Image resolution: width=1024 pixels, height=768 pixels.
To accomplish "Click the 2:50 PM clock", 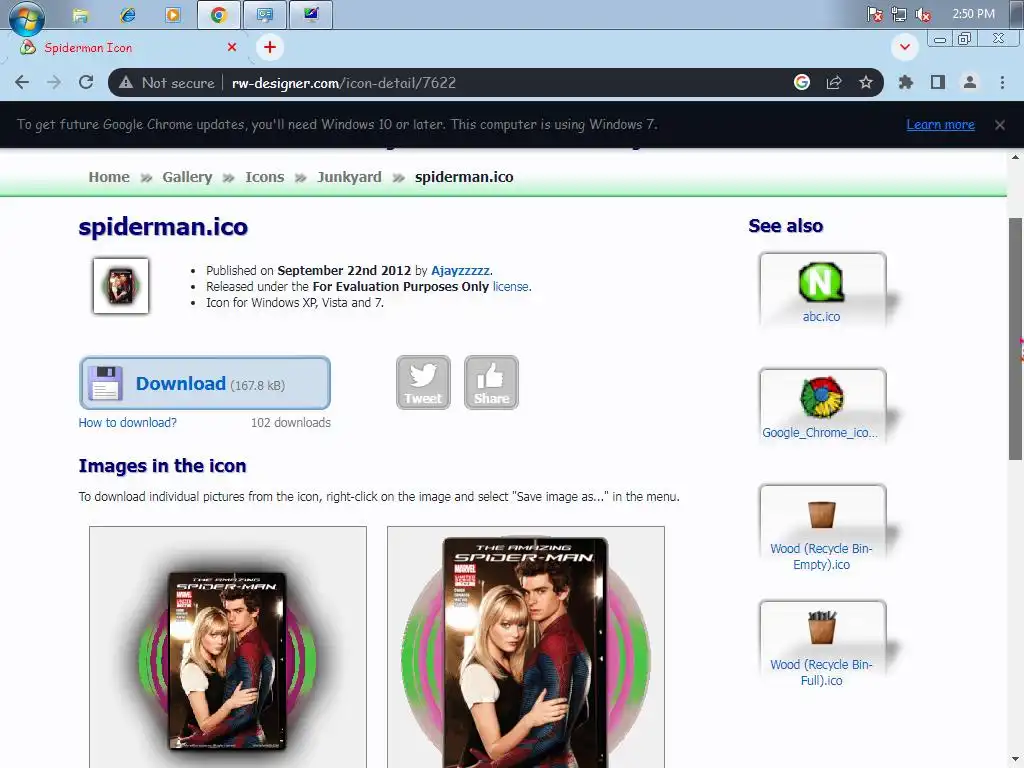I will 973,14.
